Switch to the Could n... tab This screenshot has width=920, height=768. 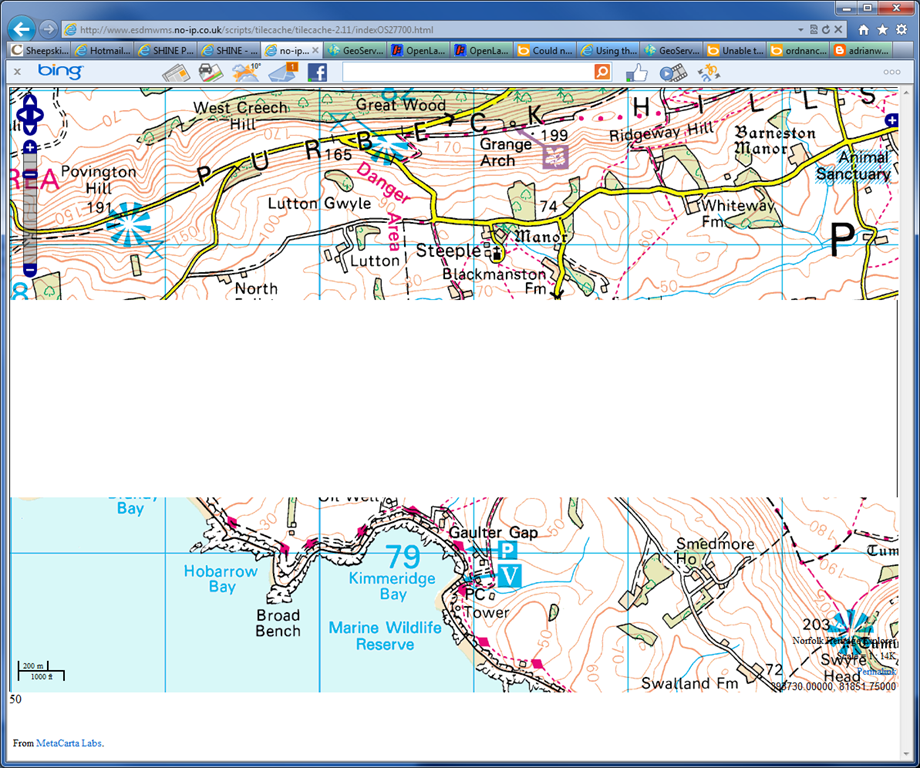[x=546, y=50]
